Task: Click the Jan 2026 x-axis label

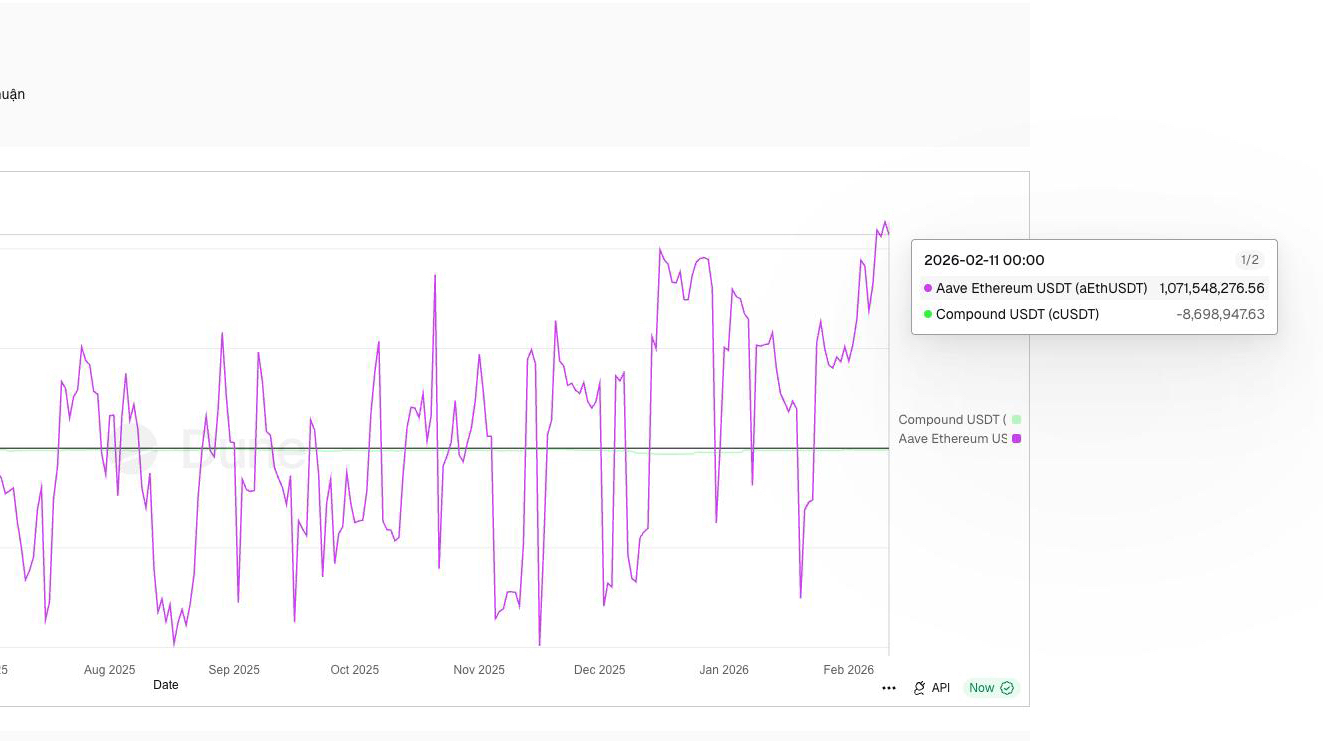Action: pos(724,670)
